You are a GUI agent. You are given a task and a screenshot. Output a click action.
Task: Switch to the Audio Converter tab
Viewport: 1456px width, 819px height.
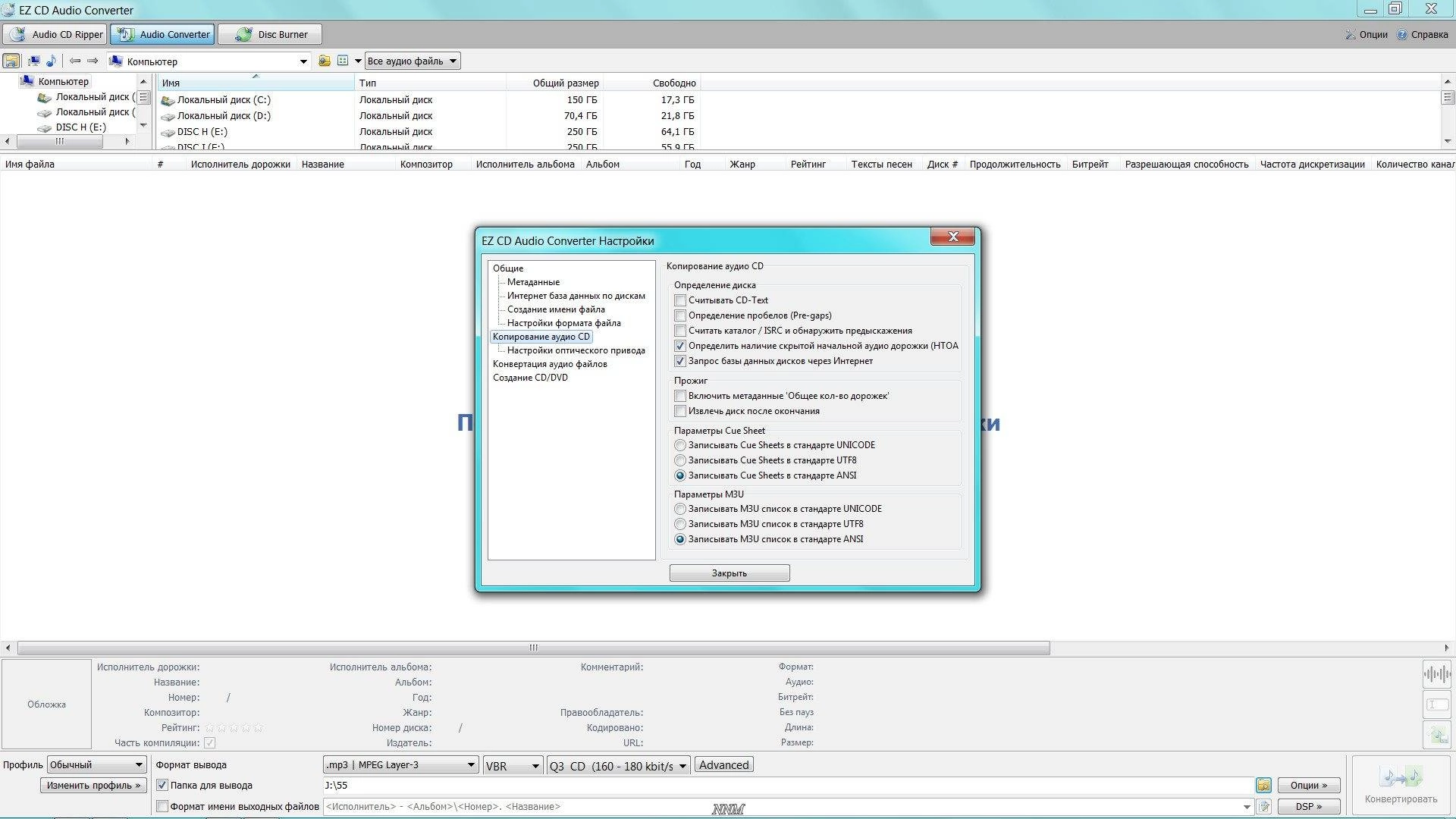click(162, 34)
